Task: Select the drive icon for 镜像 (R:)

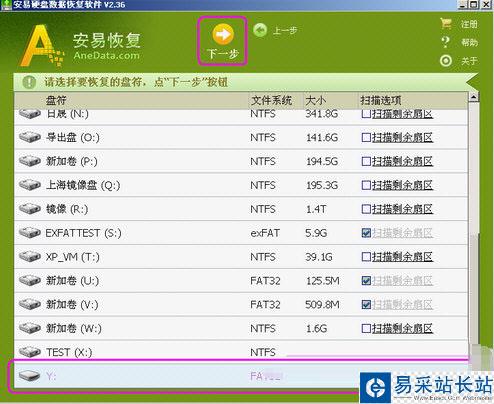Action: pos(30,209)
